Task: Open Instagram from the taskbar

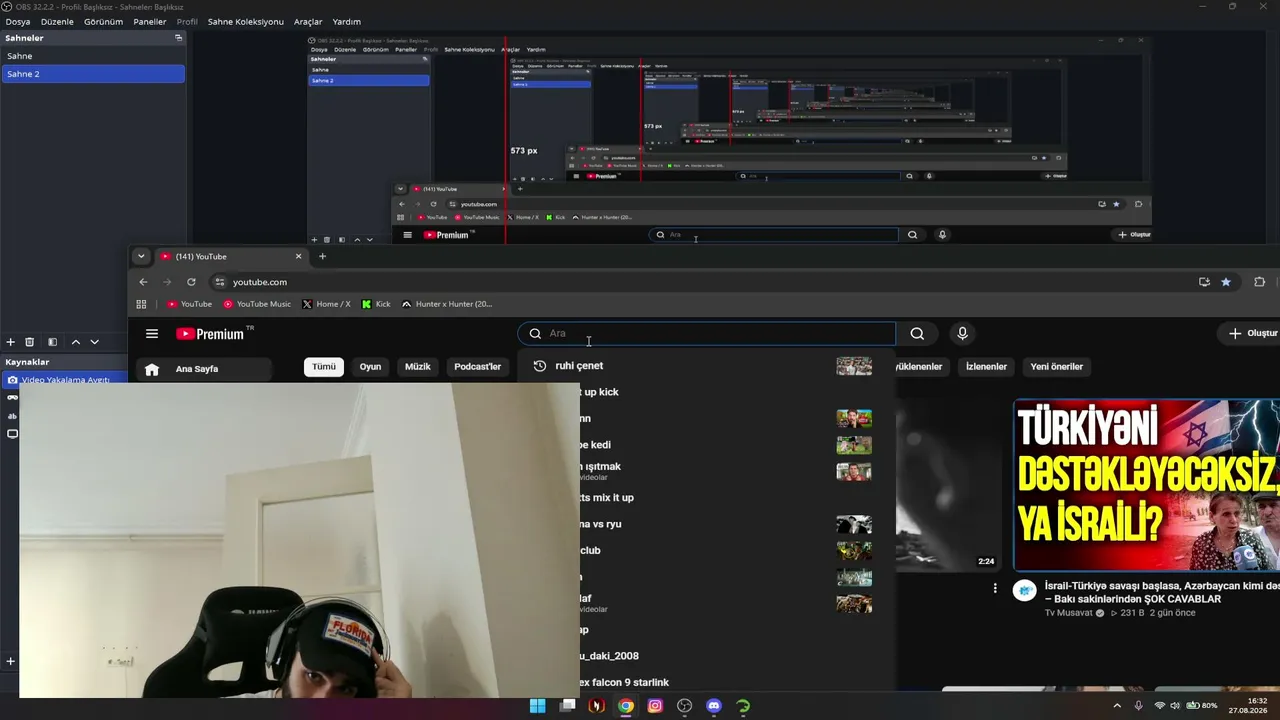Action: pos(655,706)
